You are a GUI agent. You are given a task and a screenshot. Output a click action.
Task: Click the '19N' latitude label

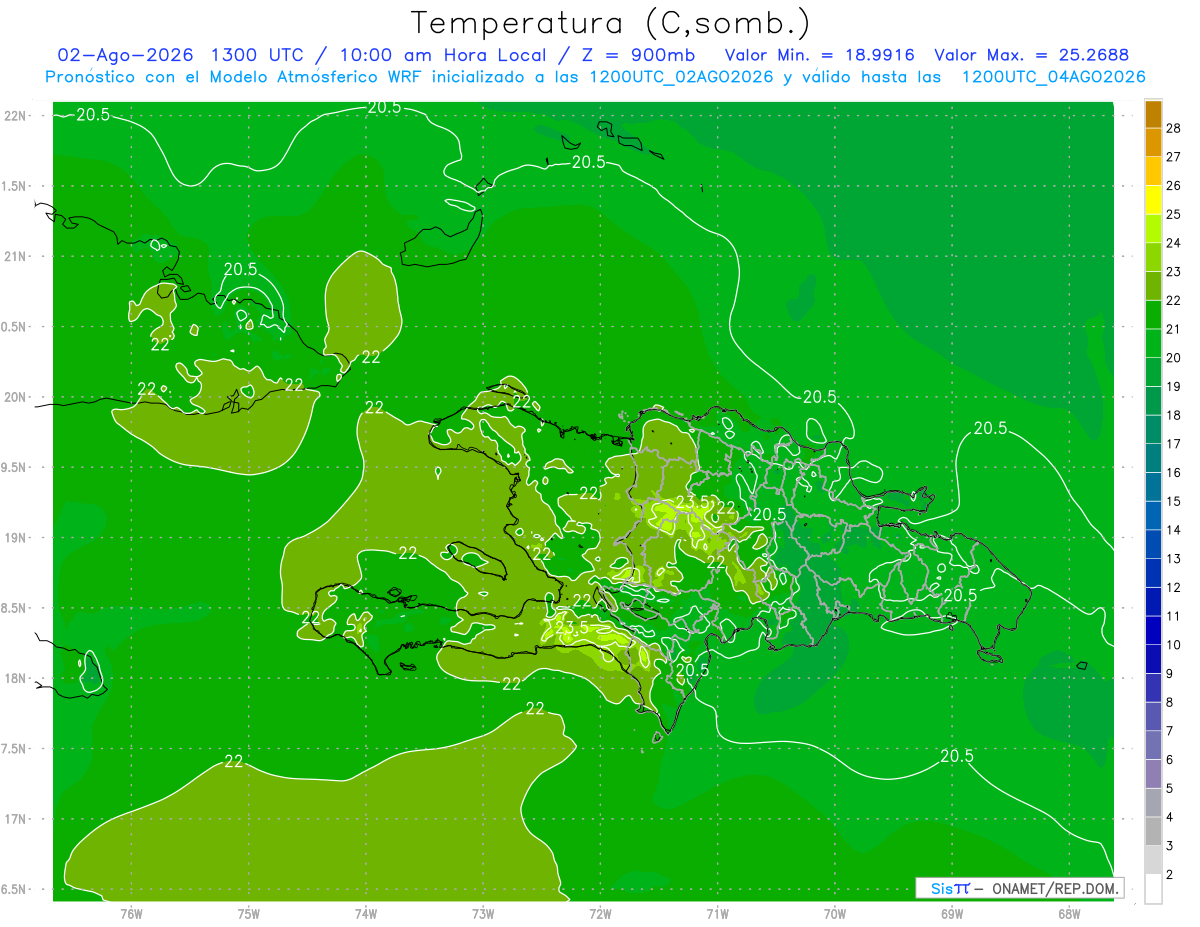[16, 538]
